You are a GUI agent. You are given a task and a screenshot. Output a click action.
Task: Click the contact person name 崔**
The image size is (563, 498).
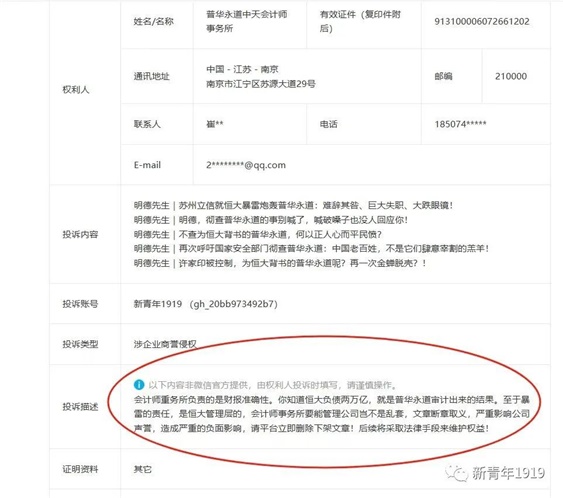click(215, 124)
